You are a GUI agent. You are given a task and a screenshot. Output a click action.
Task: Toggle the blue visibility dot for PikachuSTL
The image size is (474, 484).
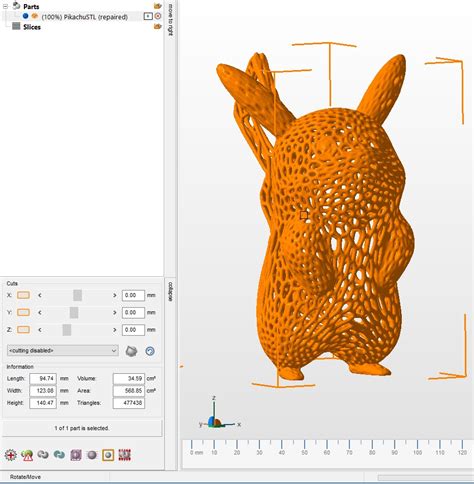tap(25, 16)
